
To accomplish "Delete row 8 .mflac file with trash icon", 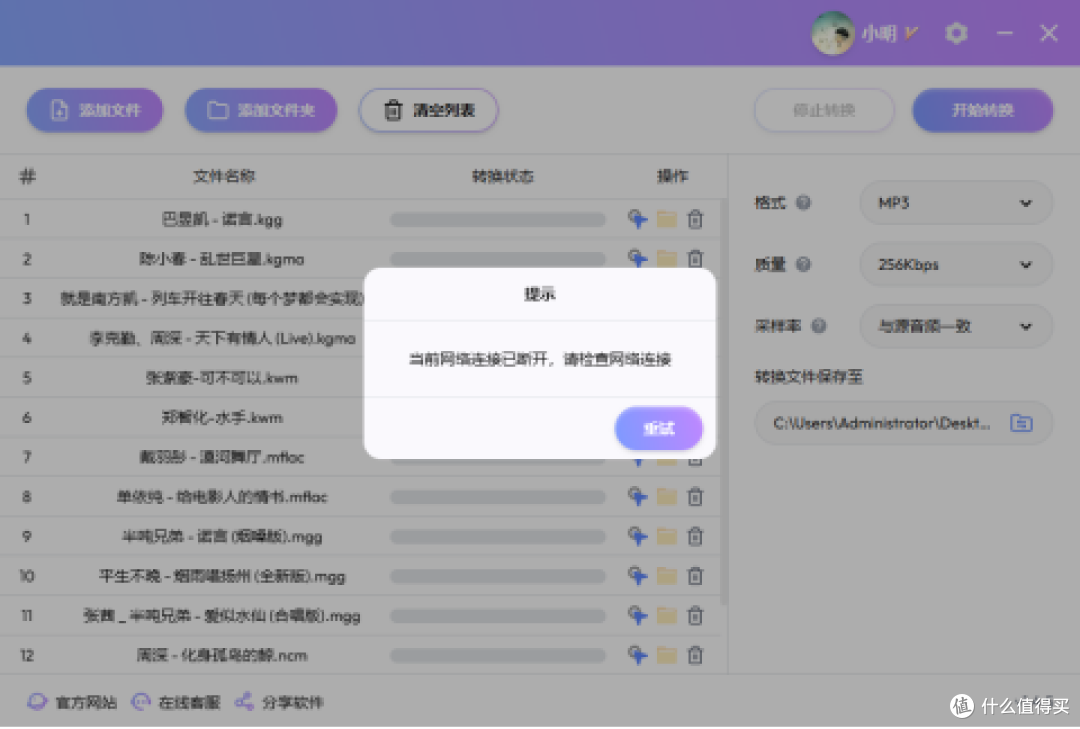I will pos(695,497).
